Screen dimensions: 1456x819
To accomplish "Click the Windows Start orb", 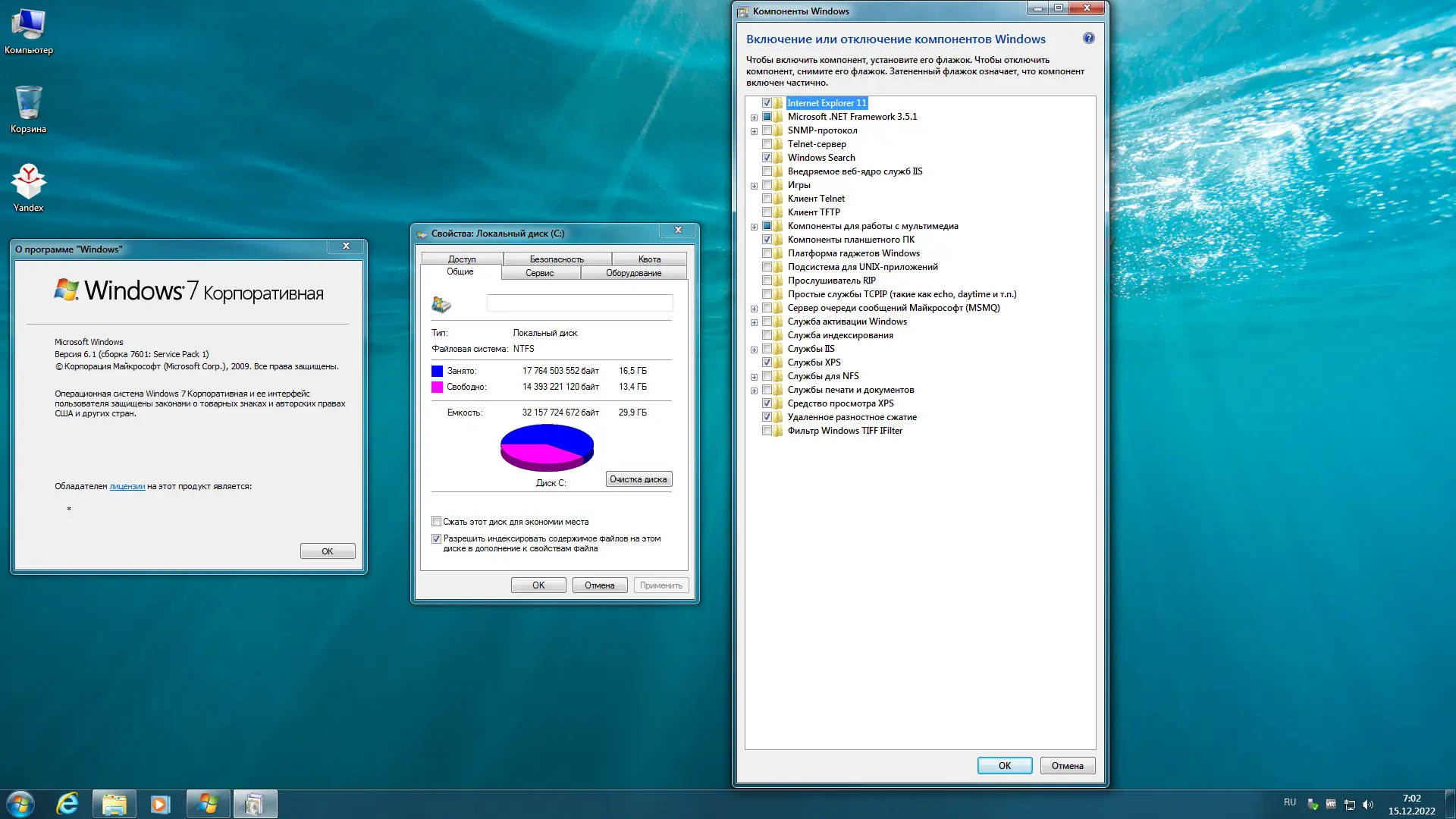I will point(20,804).
